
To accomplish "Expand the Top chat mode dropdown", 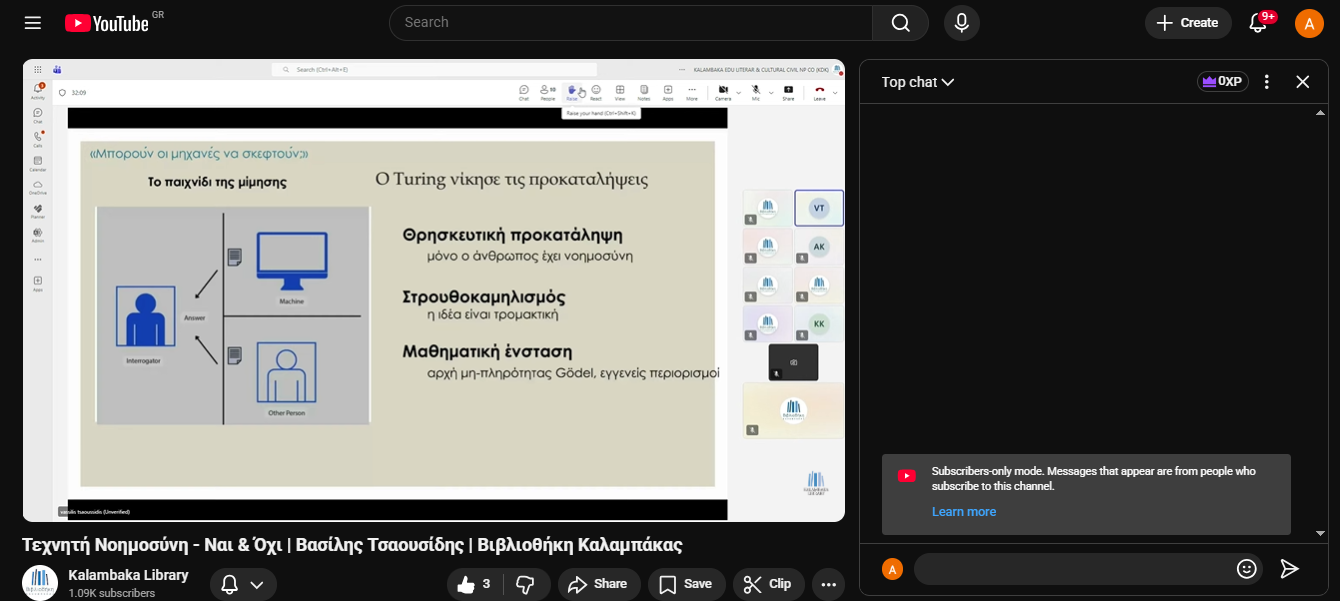I will [x=917, y=82].
